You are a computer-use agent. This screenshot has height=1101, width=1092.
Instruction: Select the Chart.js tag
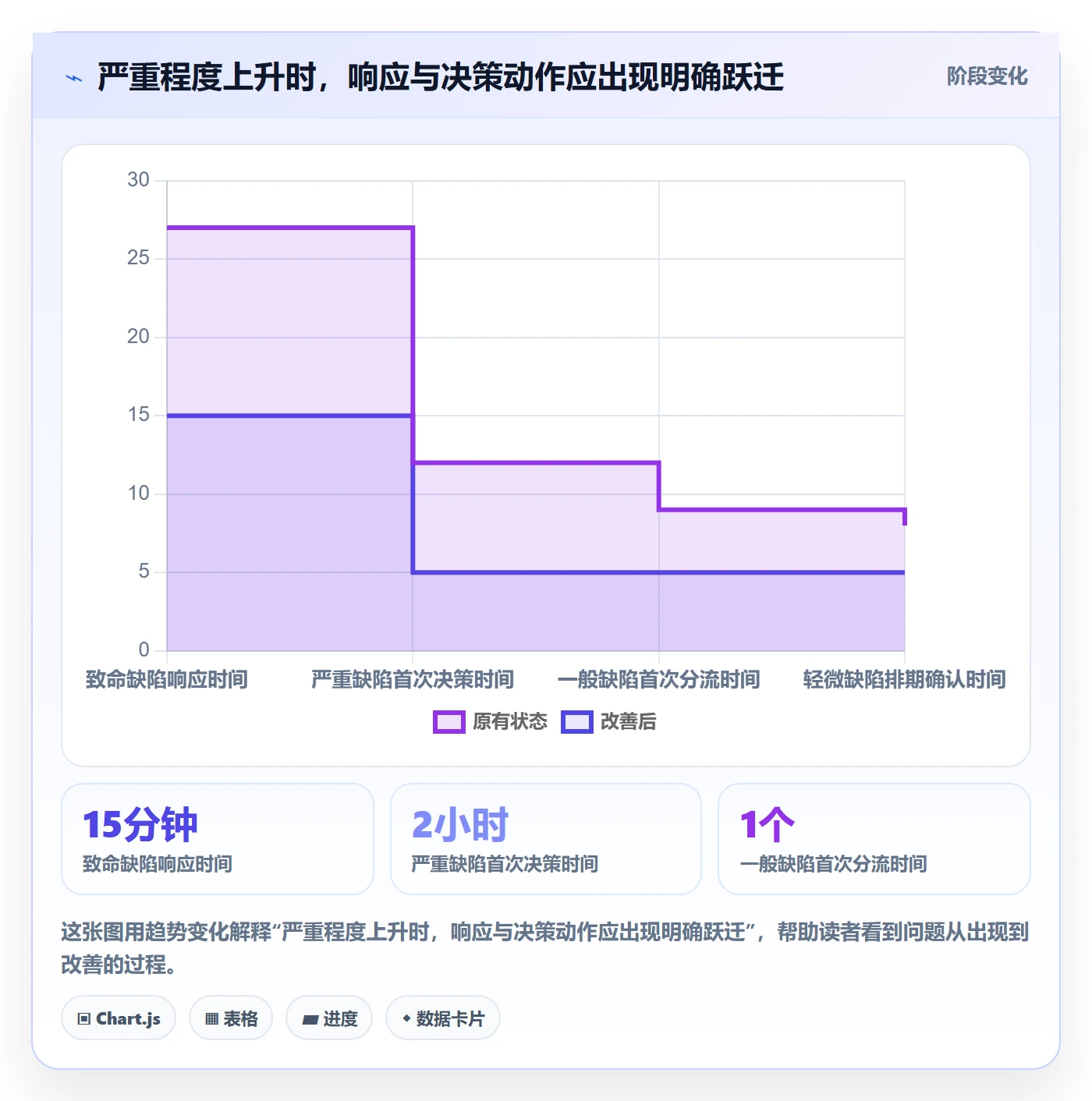pos(119,1018)
